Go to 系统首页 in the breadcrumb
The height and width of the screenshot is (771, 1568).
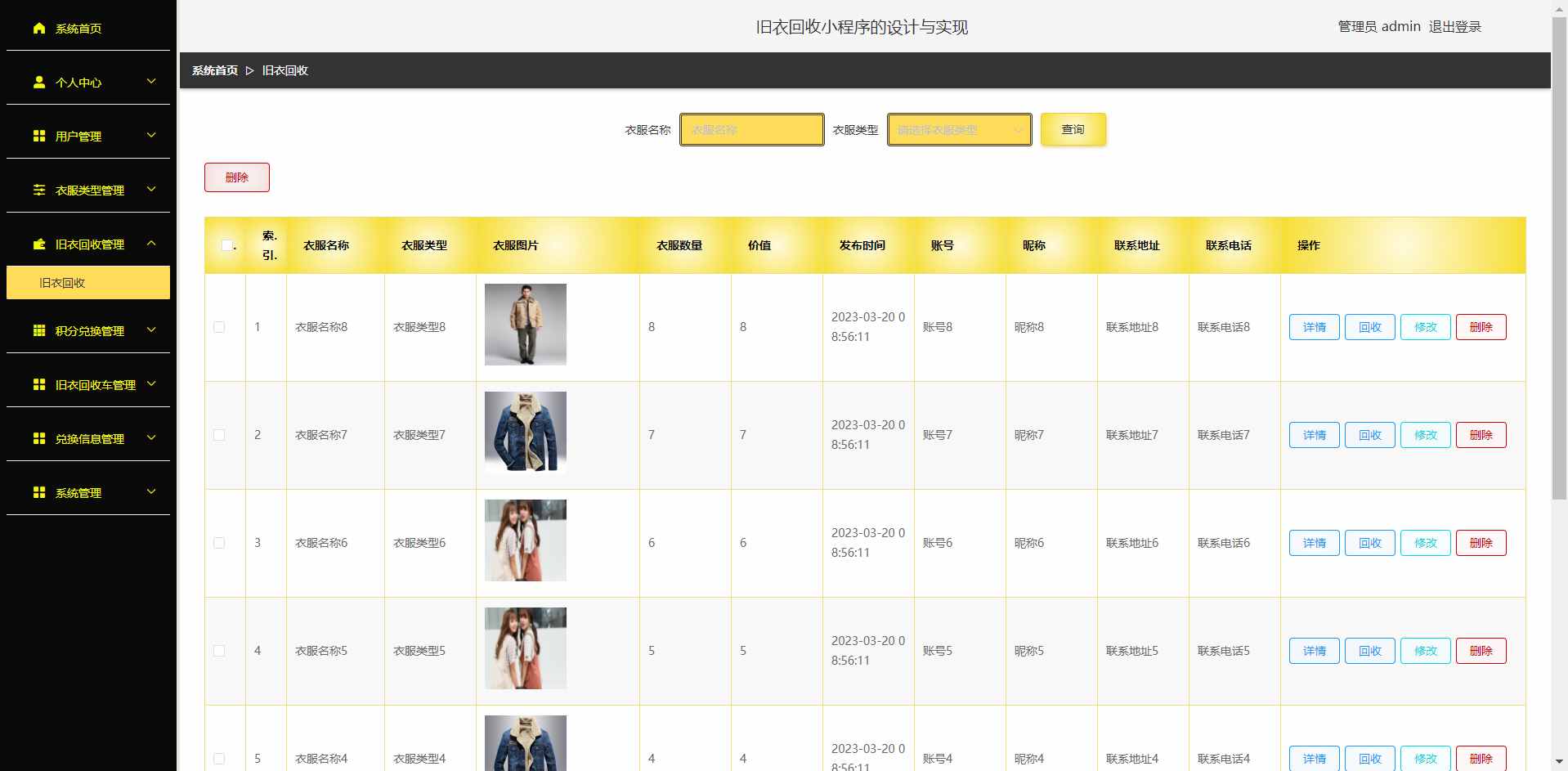[215, 70]
